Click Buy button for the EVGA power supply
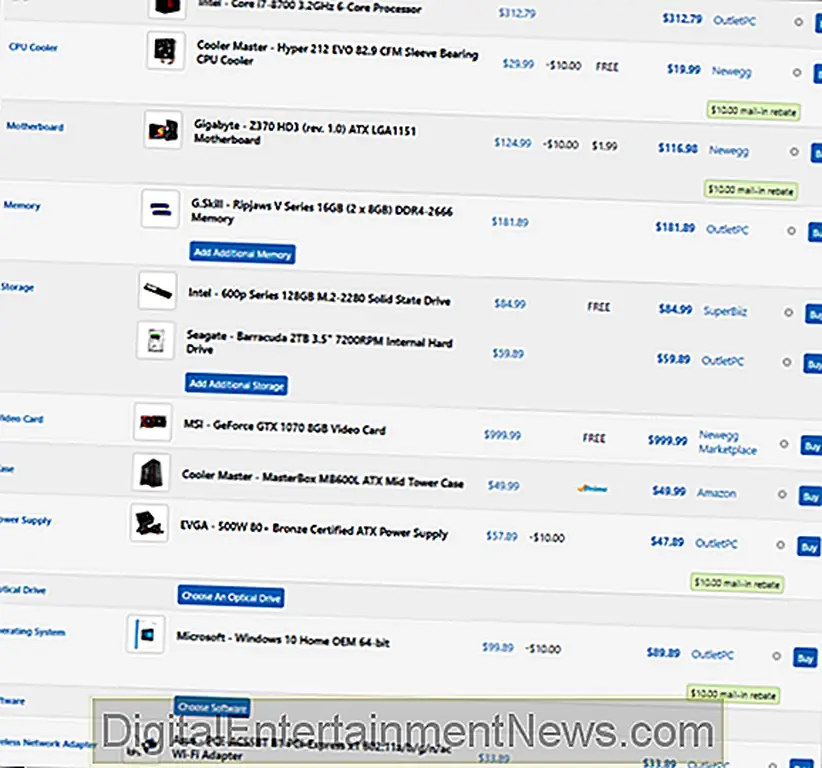Viewport: 822px width, 768px height. [808, 547]
